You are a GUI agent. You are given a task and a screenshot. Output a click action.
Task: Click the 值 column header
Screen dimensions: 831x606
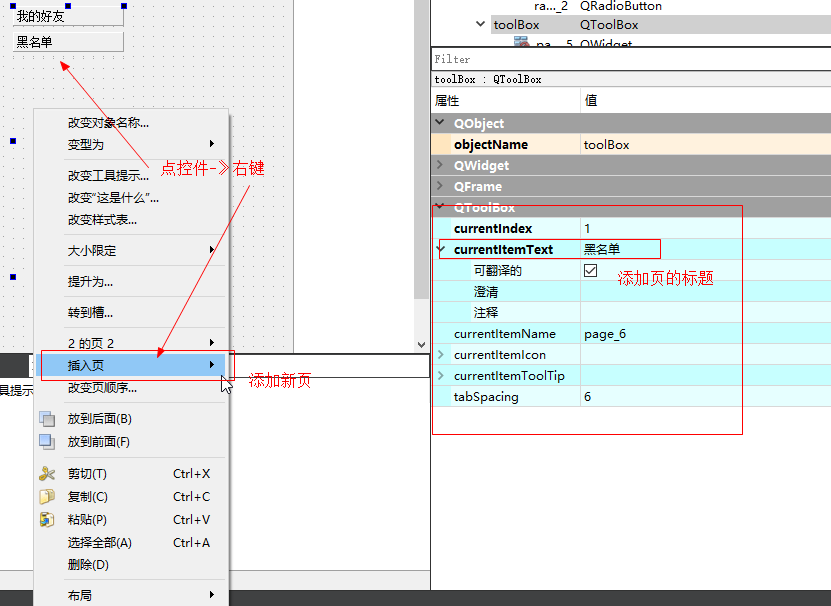point(705,100)
